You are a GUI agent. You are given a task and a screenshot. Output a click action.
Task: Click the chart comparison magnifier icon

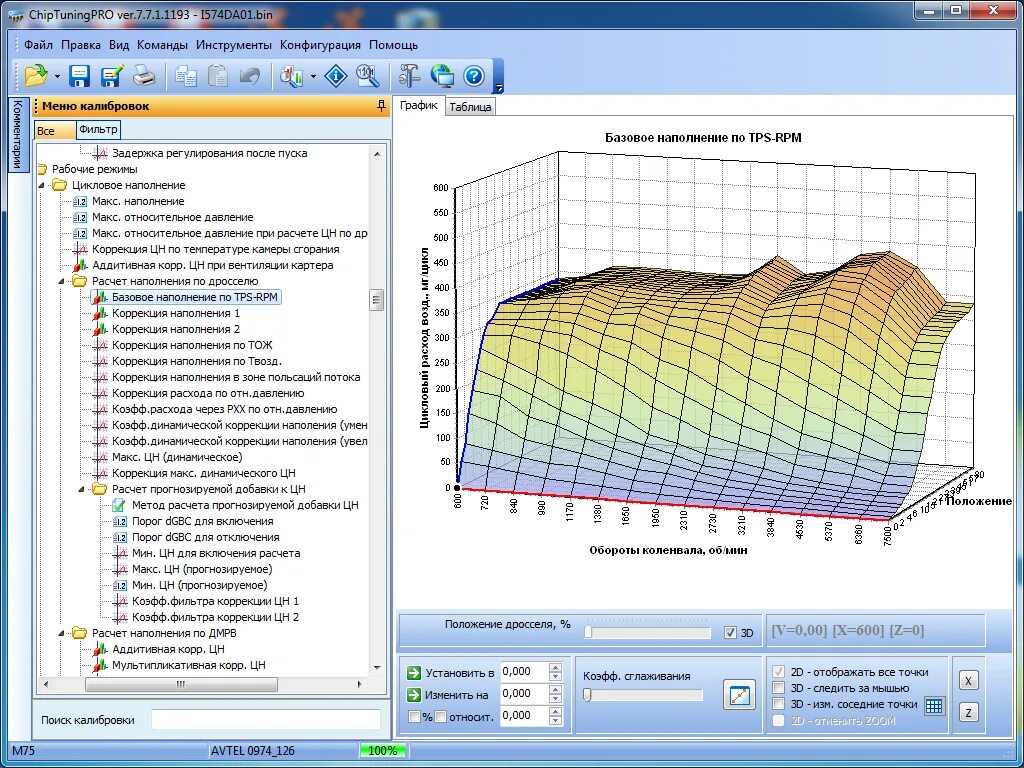(292, 76)
